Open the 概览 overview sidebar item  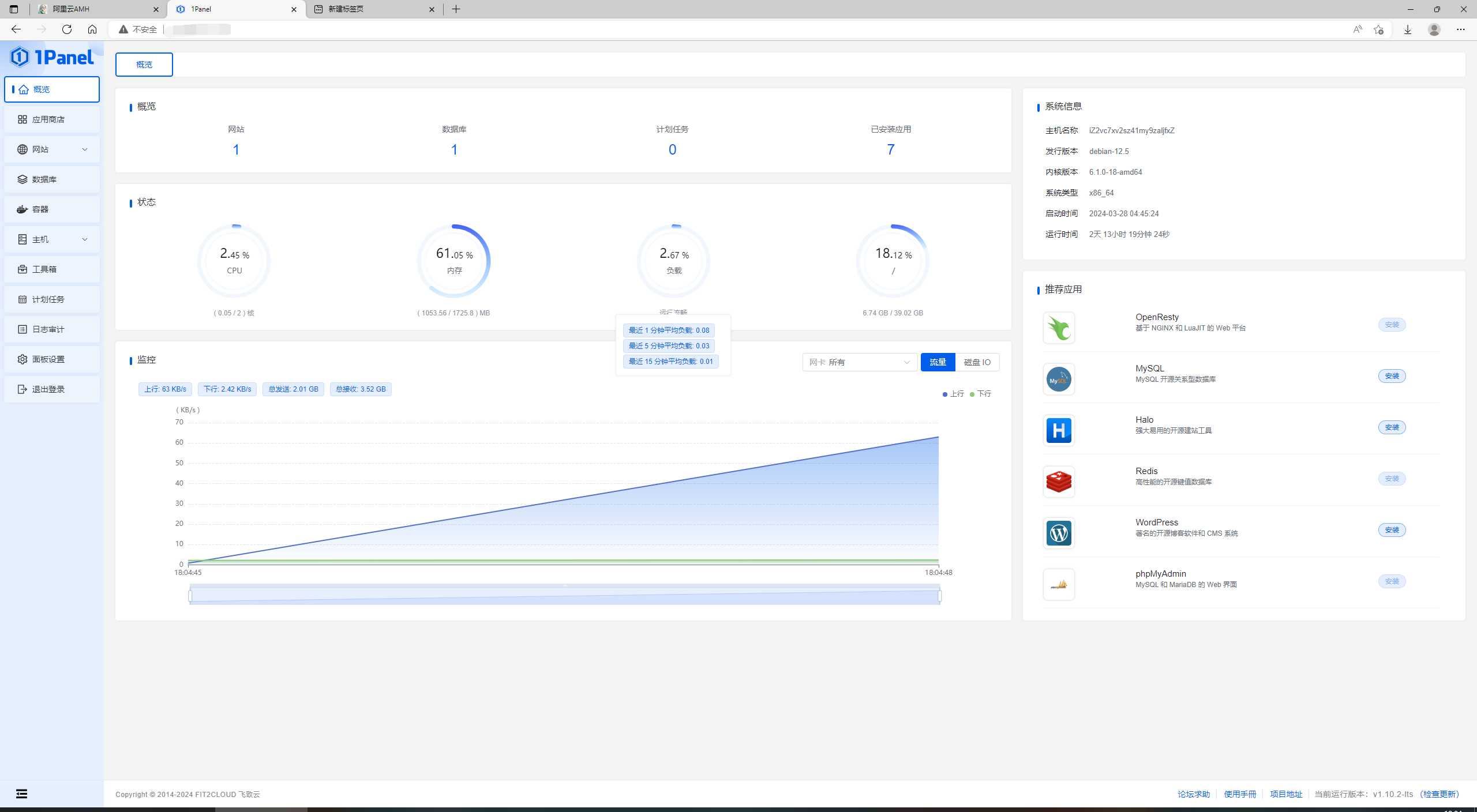[x=52, y=89]
